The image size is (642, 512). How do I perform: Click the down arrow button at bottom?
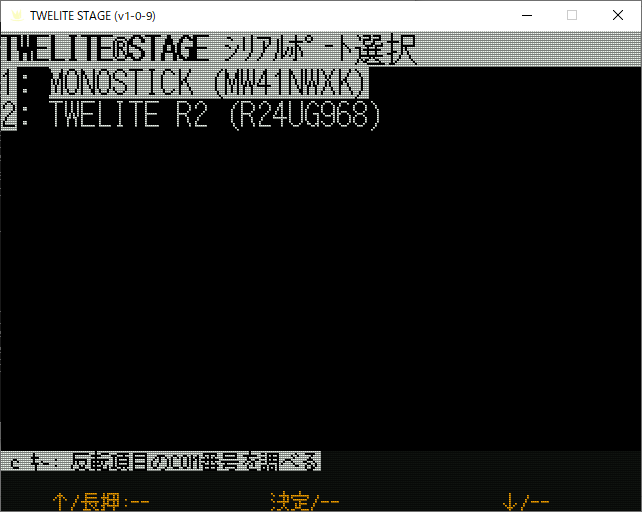click(526, 502)
